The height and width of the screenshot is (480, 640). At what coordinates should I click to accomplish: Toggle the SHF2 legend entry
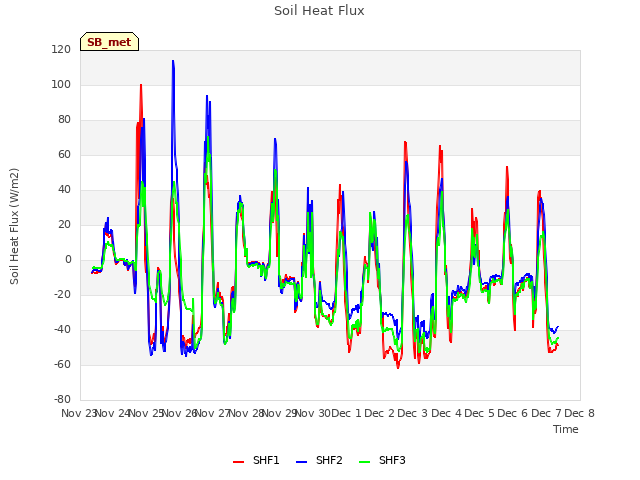319,460
